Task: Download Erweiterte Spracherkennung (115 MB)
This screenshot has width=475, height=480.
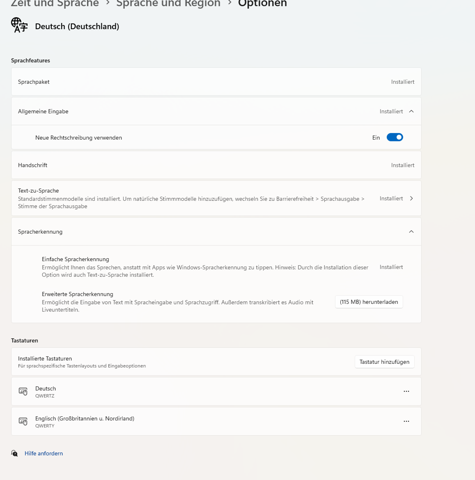Action: [x=369, y=302]
